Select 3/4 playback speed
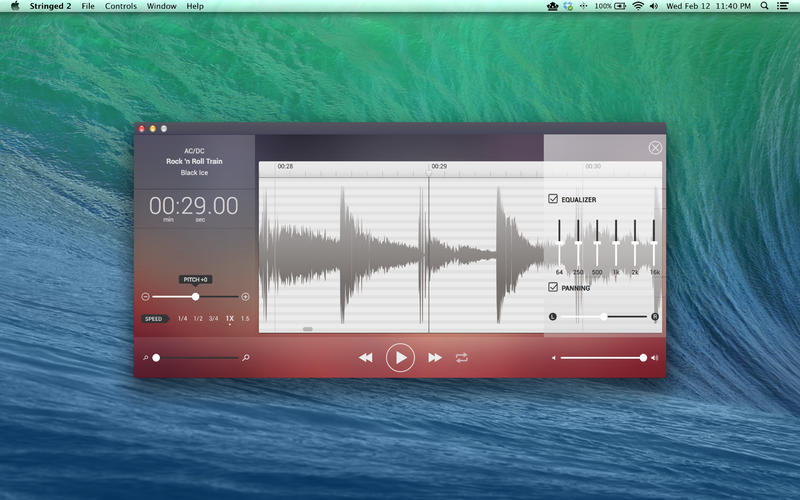 pyautogui.click(x=213, y=318)
